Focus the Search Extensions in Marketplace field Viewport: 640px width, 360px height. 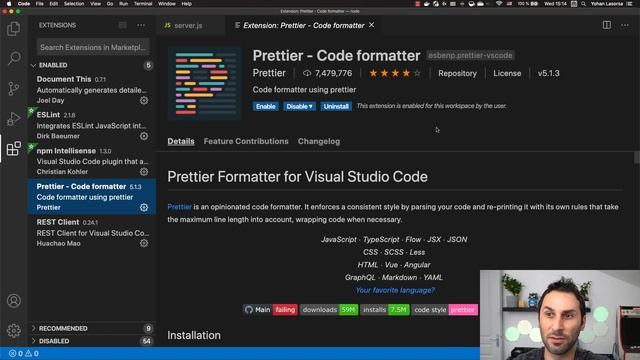(x=93, y=47)
